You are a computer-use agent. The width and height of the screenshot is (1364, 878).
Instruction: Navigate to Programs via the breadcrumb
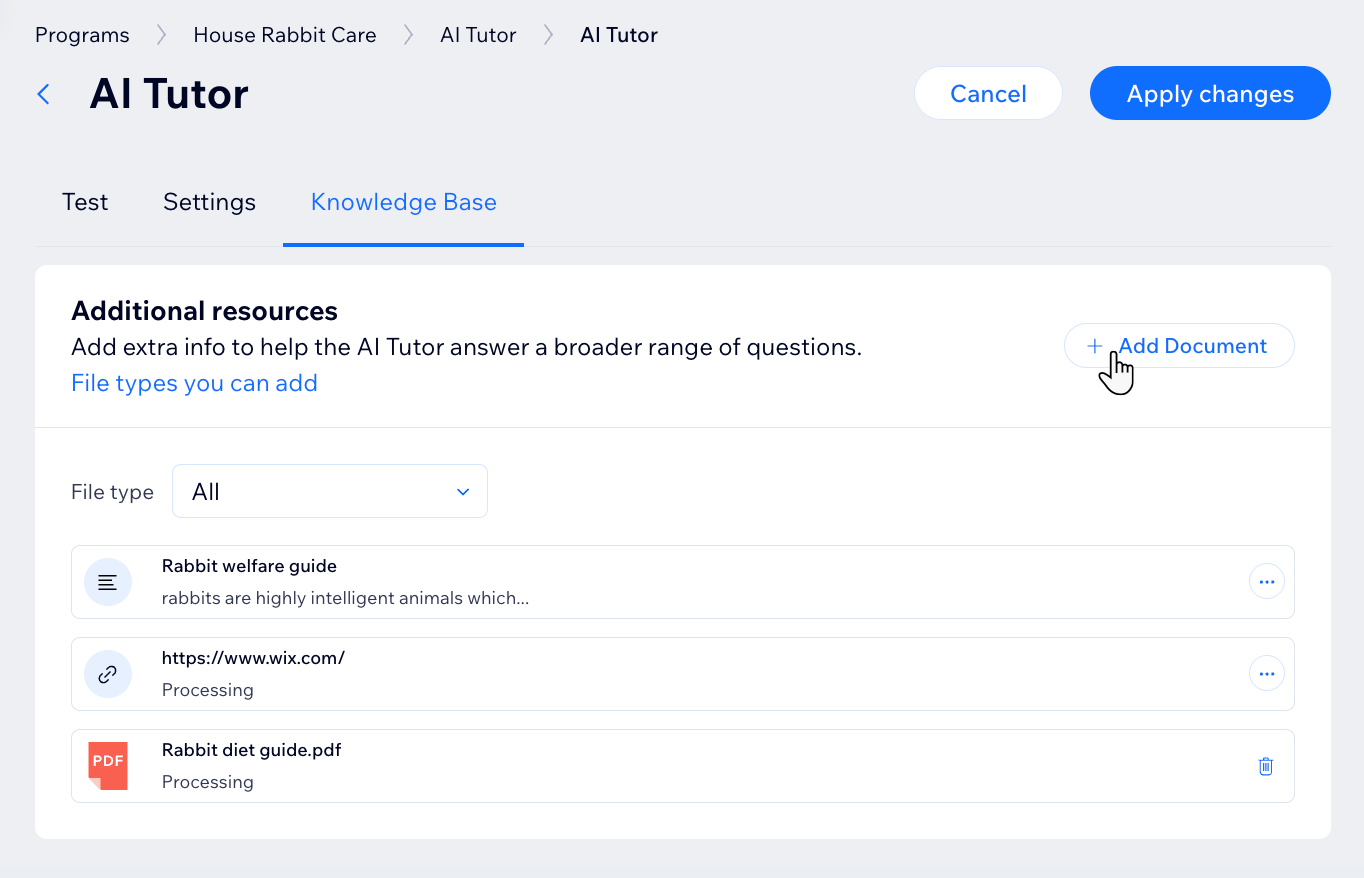click(81, 34)
